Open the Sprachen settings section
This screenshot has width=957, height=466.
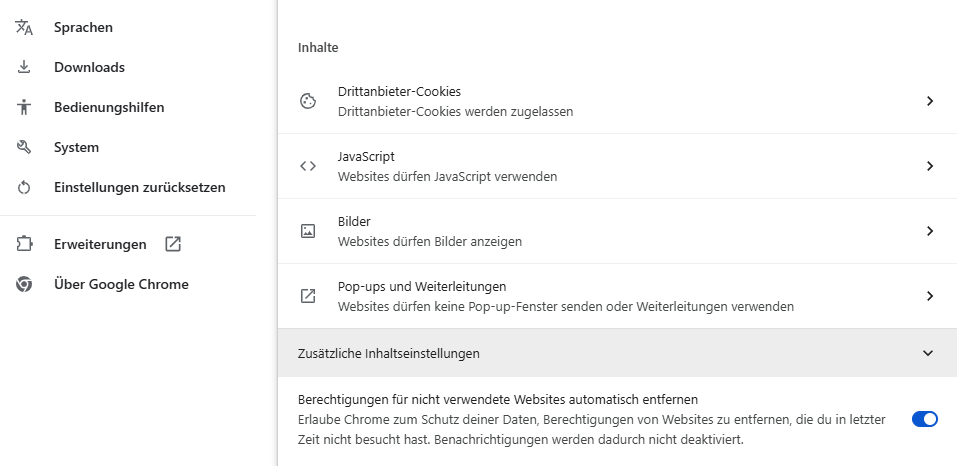[83, 27]
